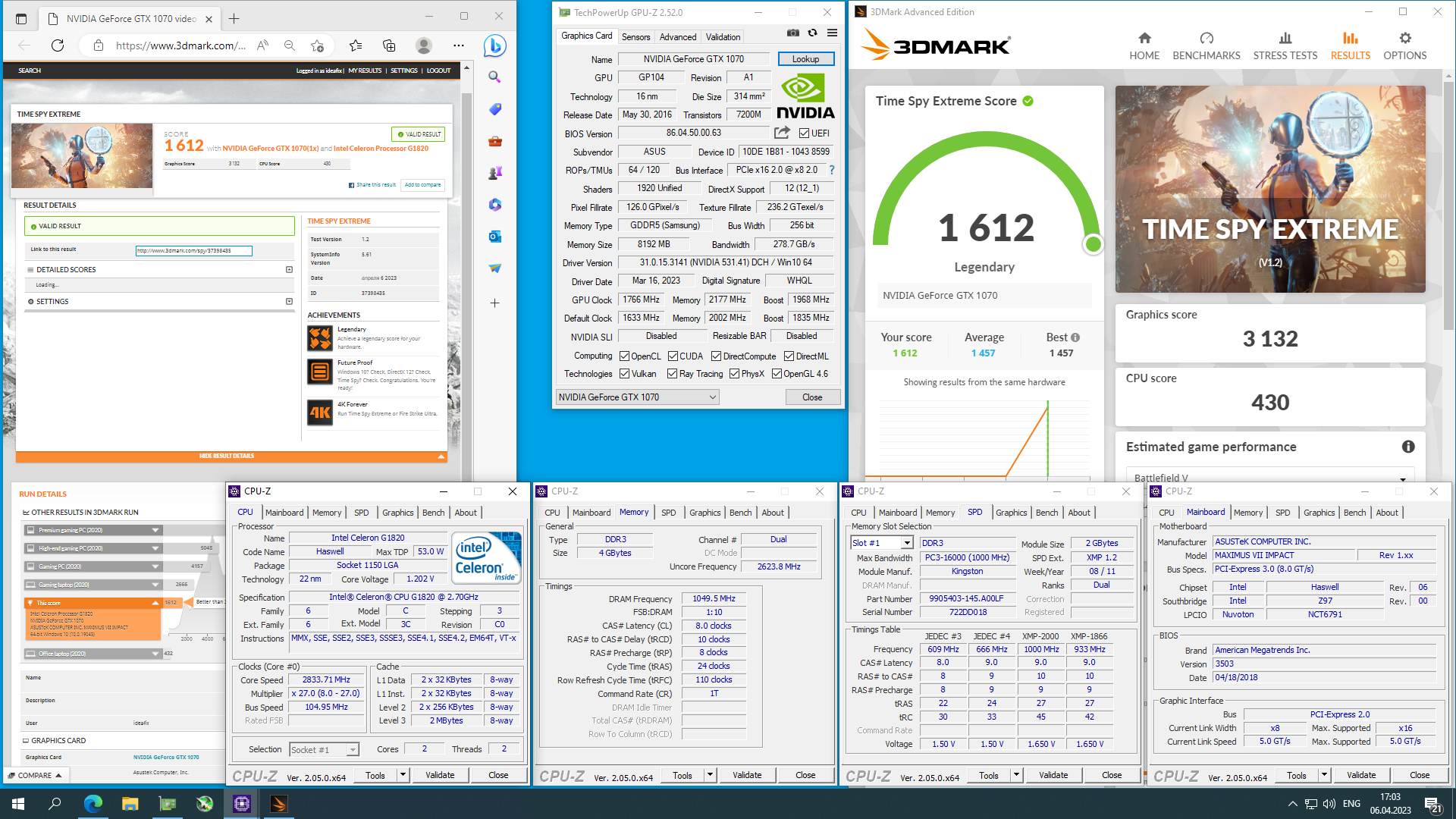Click the Edge address bar URL
The height and width of the screenshot is (819, 1456).
point(180,45)
